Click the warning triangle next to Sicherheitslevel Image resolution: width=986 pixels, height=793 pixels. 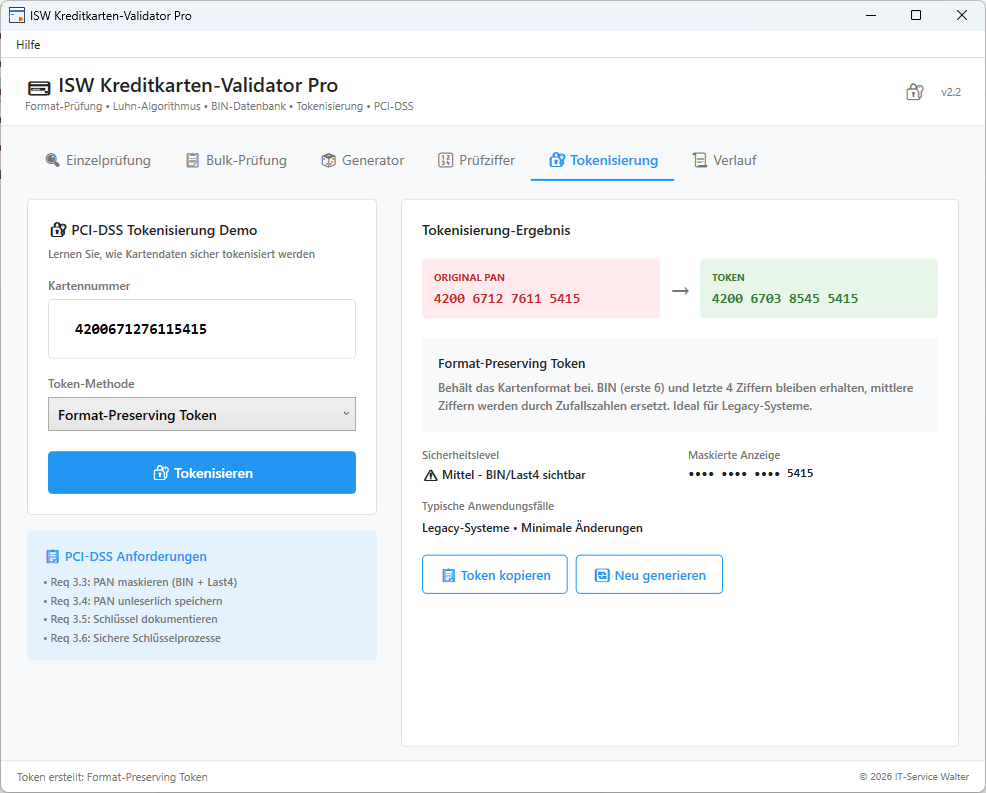pyautogui.click(x=430, y=475)
